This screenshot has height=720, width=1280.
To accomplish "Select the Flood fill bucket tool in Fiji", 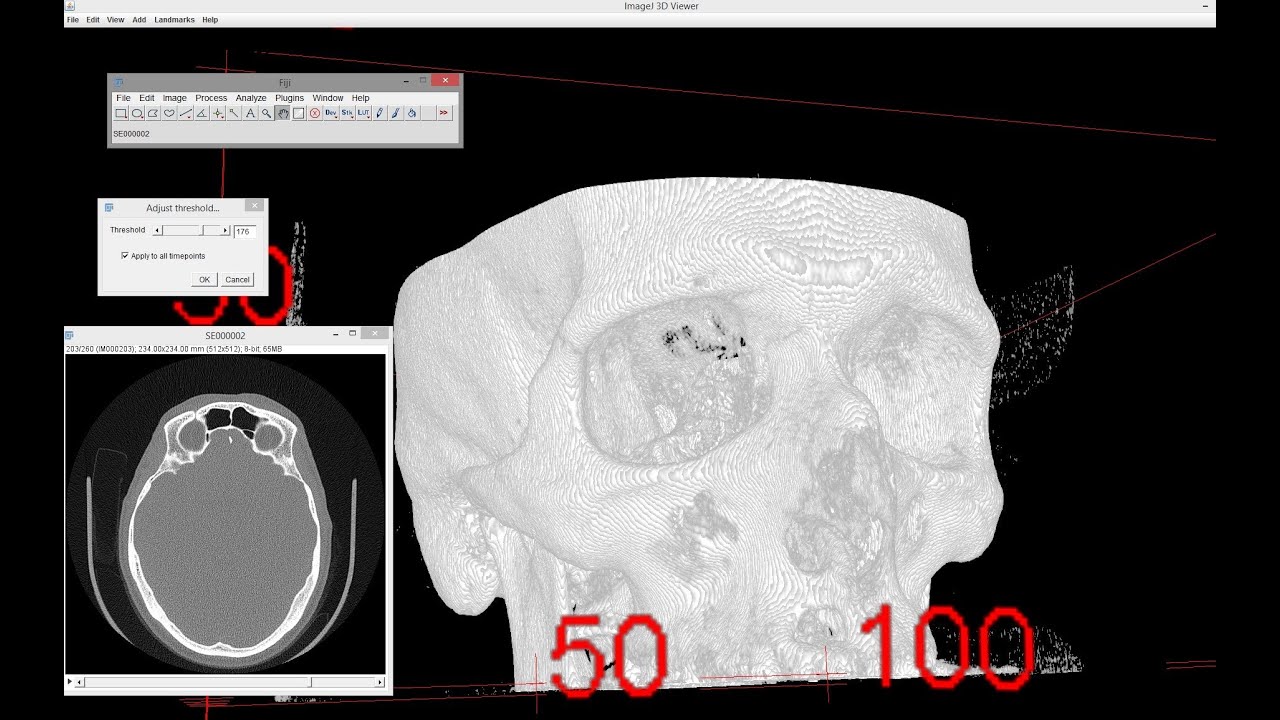I will (412, 113).
